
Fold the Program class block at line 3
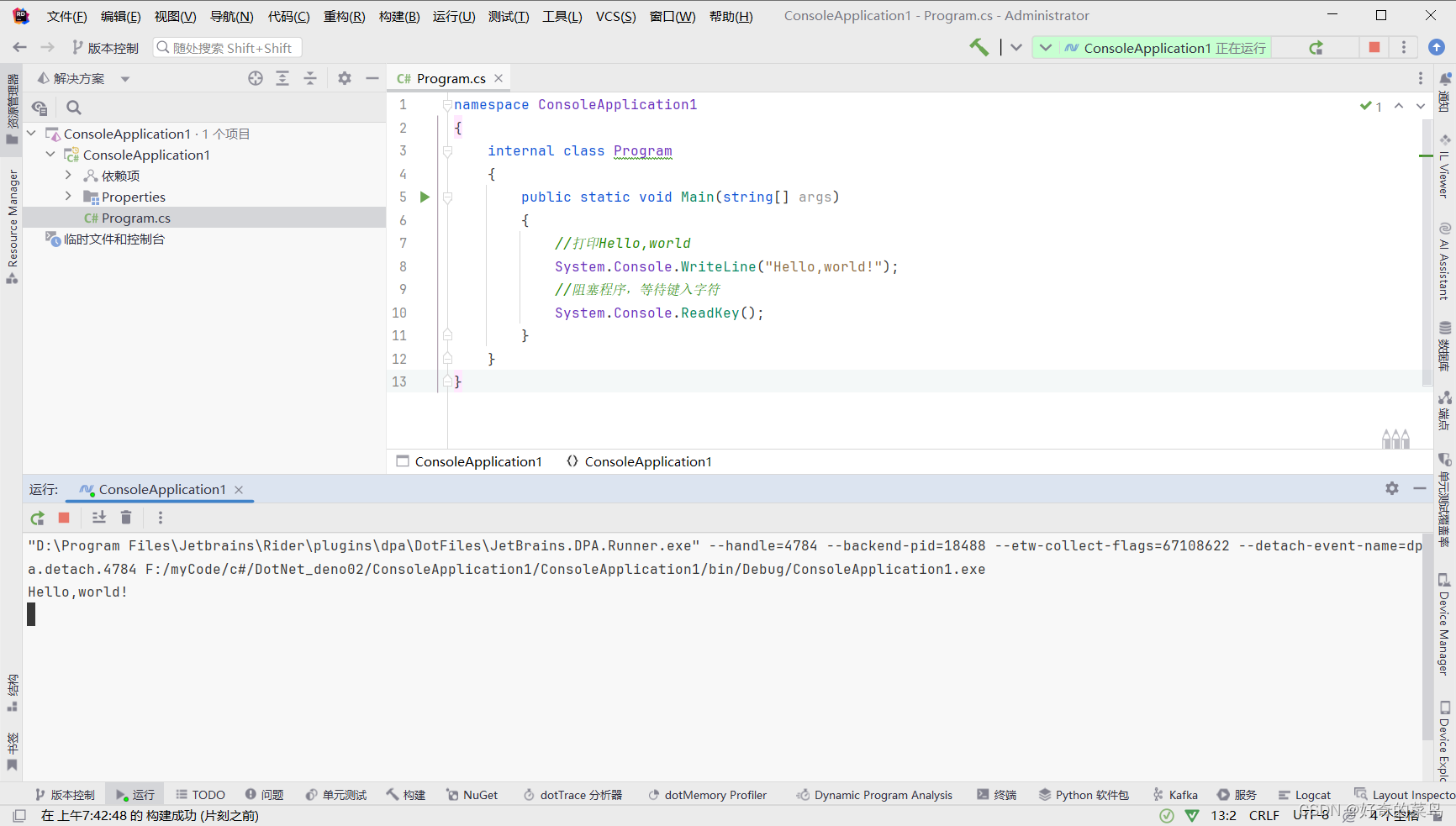[447, 151]
